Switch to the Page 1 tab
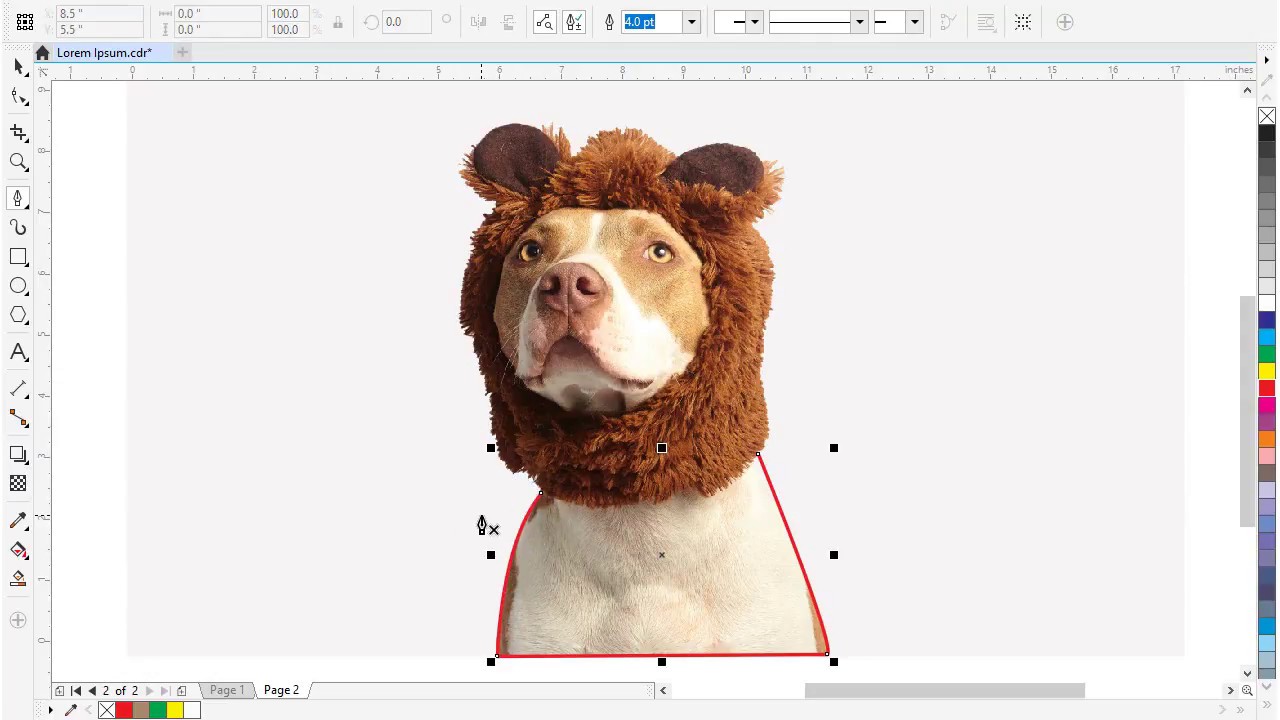This screenshot has width=1280, height=720. 227,690
